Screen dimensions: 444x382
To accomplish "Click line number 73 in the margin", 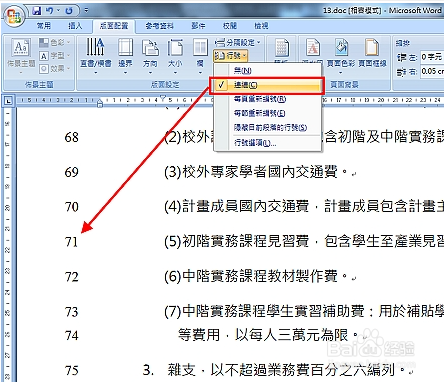I will click(x=72, y=312).
